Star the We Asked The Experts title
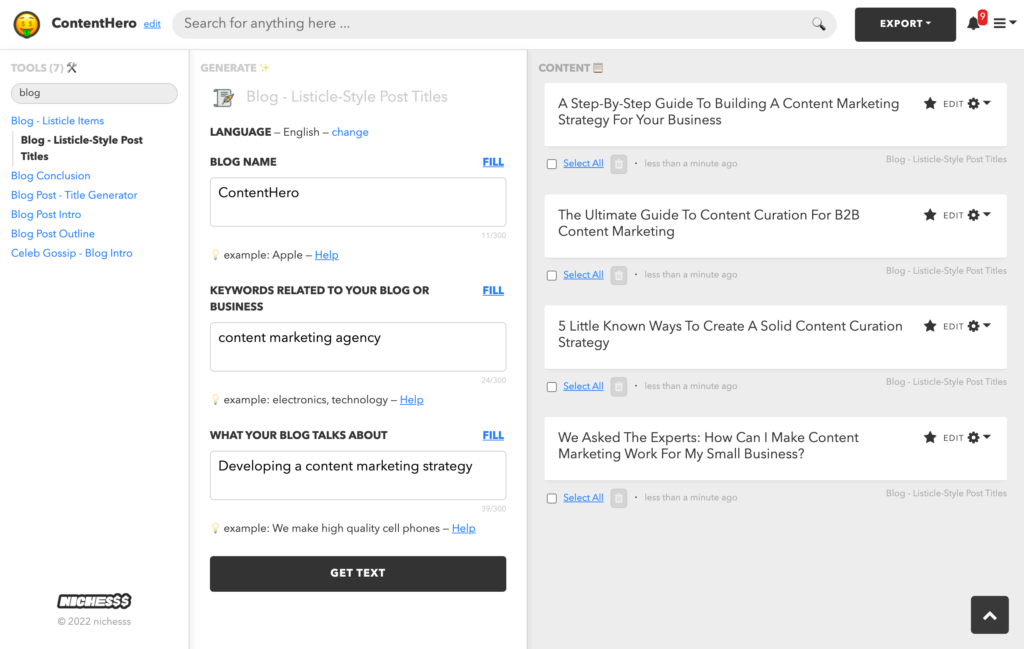1024x649 pixels. point(930,437)
